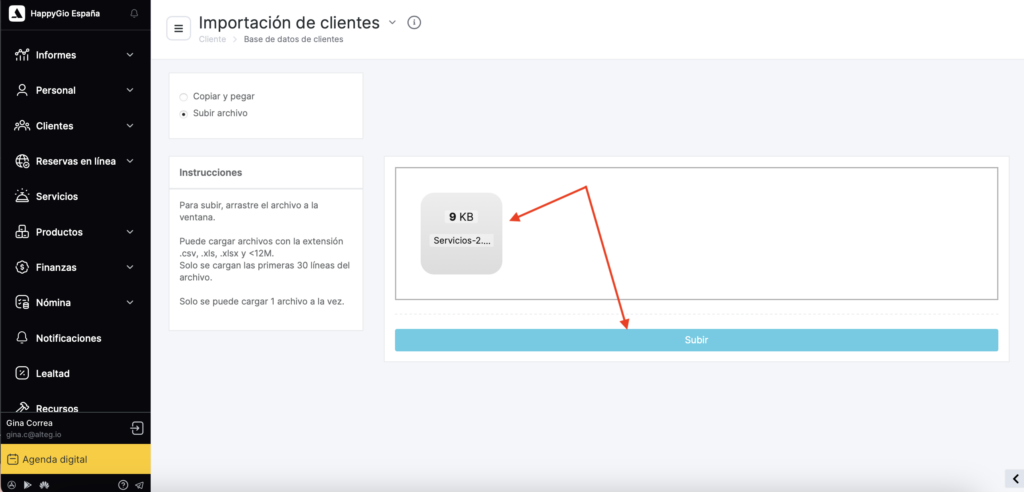Click the uploaded Servicios file thumbnail
The height and width of the screenshot is (492, 1024).
coord(461,233)
